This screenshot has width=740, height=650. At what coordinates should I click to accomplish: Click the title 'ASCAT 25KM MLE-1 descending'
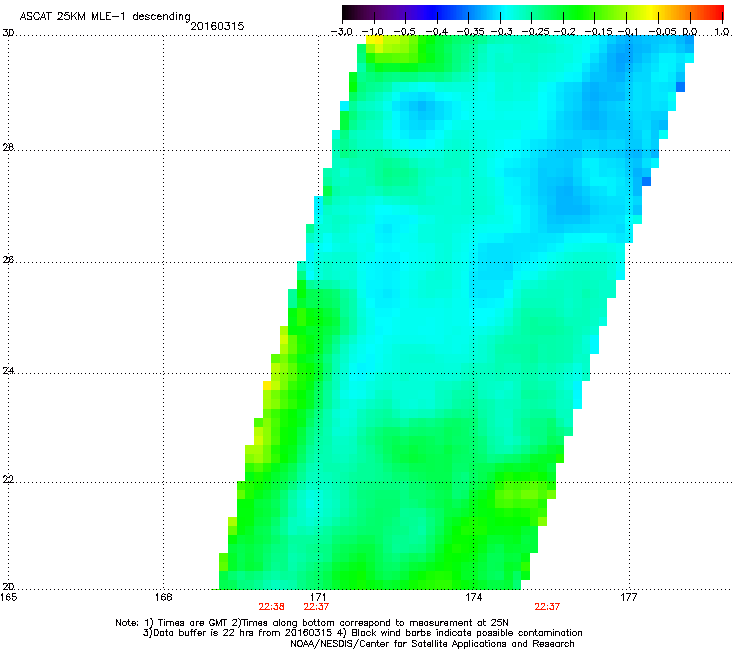pyautogui.click(x=105, y=17)
